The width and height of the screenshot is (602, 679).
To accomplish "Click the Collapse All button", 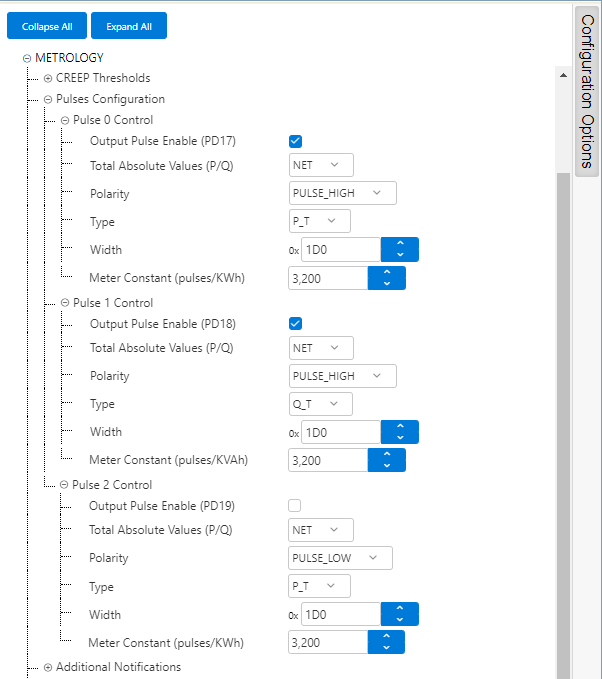I will click(46, 26).
